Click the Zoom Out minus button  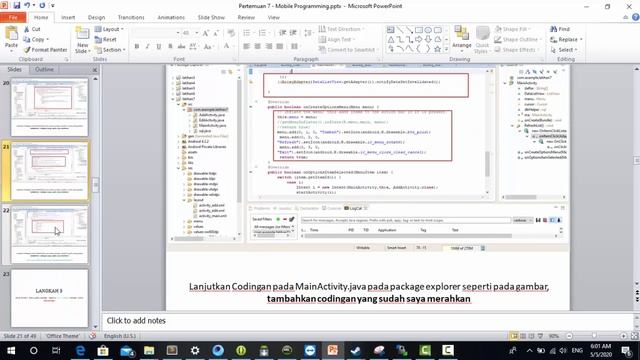coord(569,336)
